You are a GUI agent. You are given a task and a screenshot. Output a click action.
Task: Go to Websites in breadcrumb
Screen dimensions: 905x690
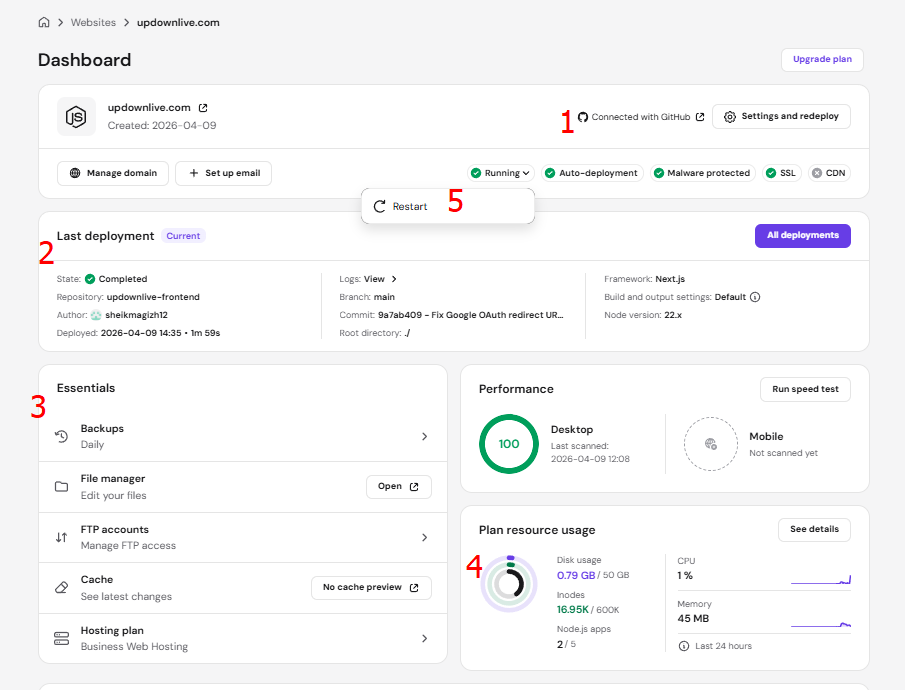(x=91, y=22)
